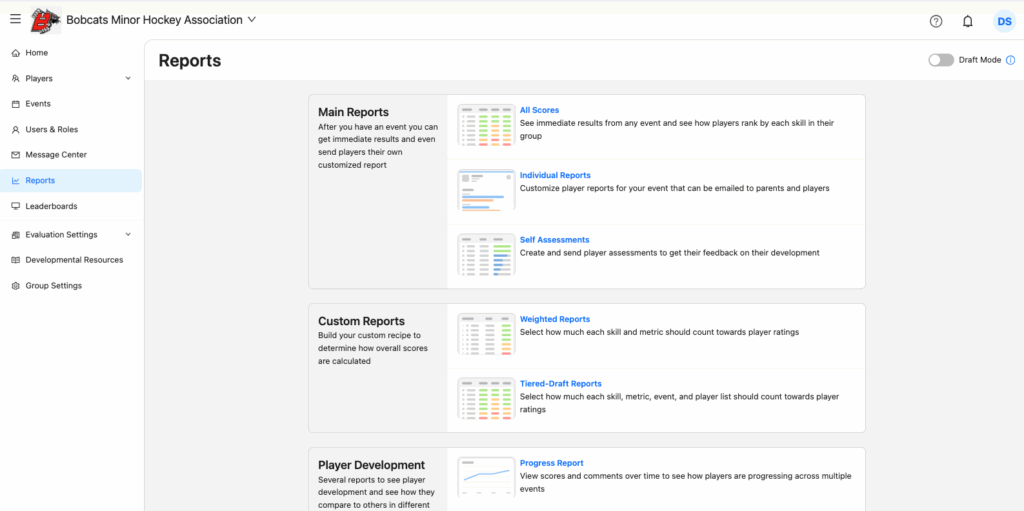Open the DS user avatar

pos(1003,21)
